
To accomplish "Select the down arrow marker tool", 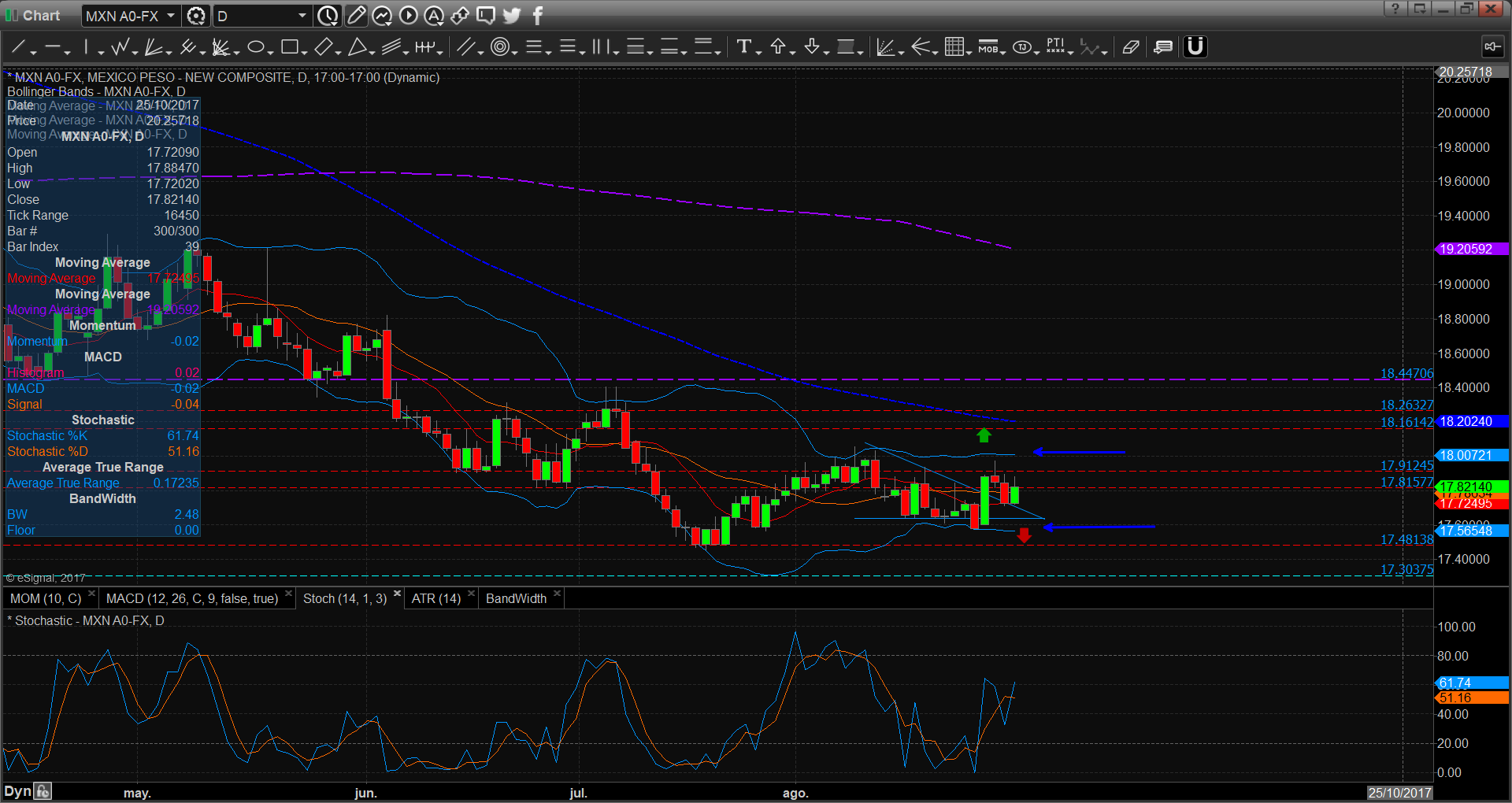I will click(x=812, y=47).
